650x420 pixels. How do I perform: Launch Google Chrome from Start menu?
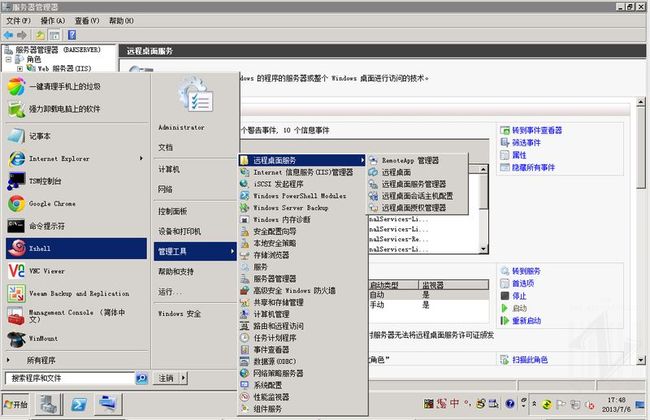click(77, 204)
